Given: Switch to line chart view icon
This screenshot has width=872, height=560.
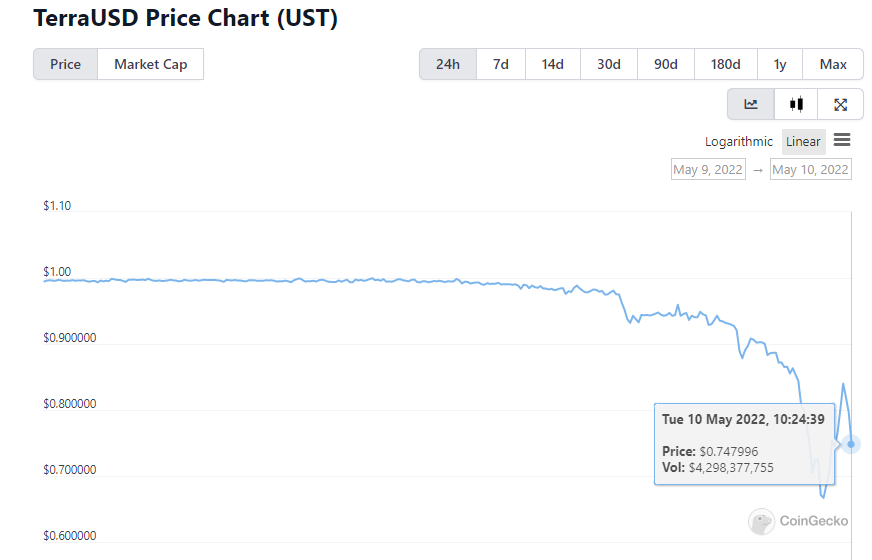Looking at the screenshot, I should point(751,104).
